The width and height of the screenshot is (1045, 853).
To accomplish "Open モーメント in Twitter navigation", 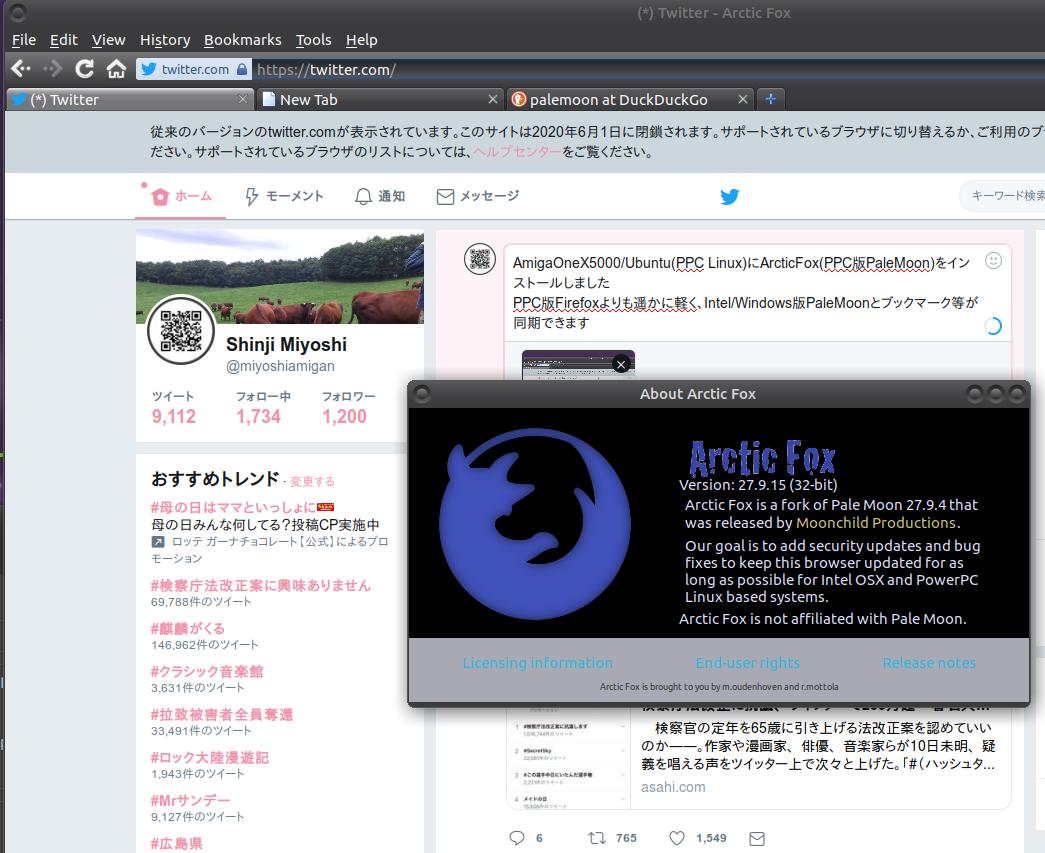I will [285, 196].
